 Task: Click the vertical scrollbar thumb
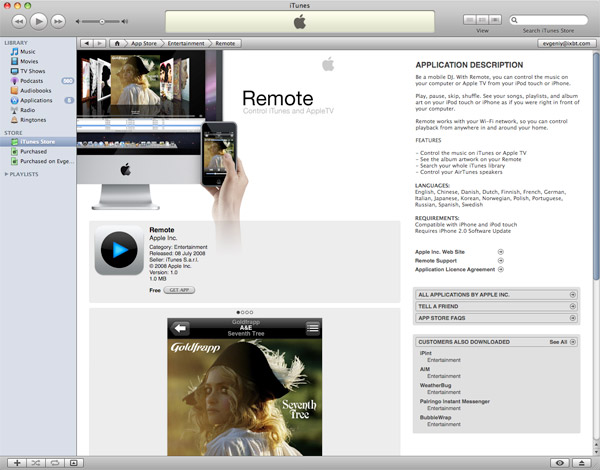click(596, 166)
